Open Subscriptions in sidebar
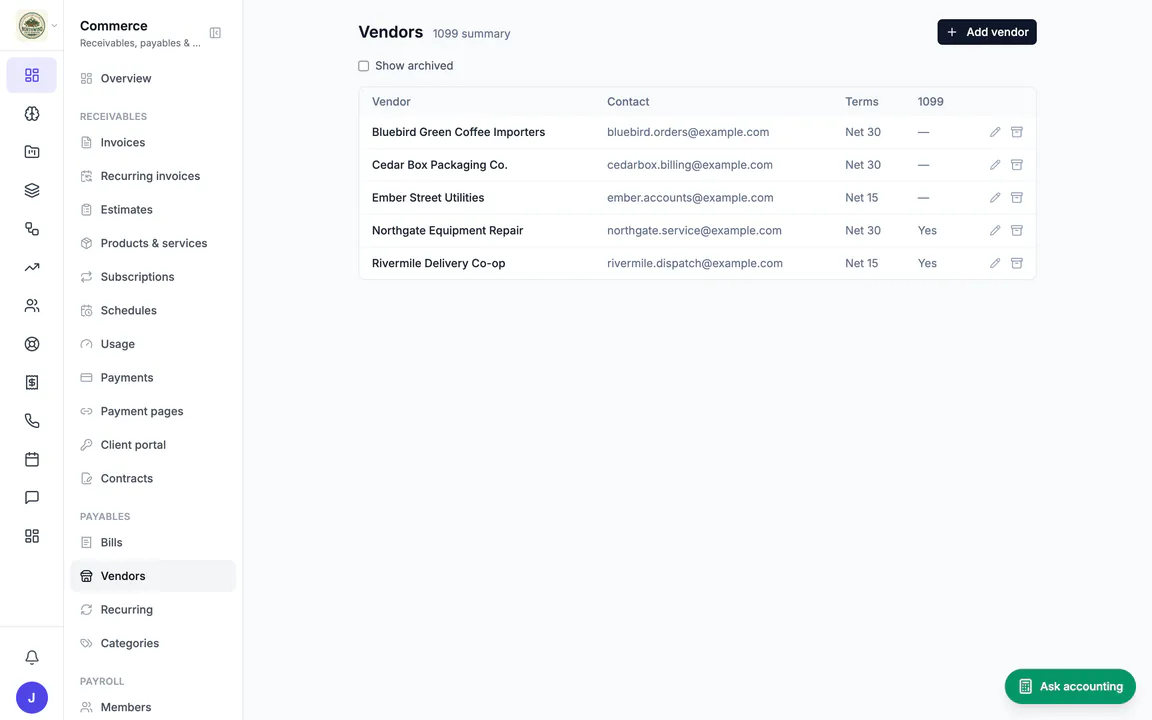This screenshot has width=1152, height=720. [153, 277]
